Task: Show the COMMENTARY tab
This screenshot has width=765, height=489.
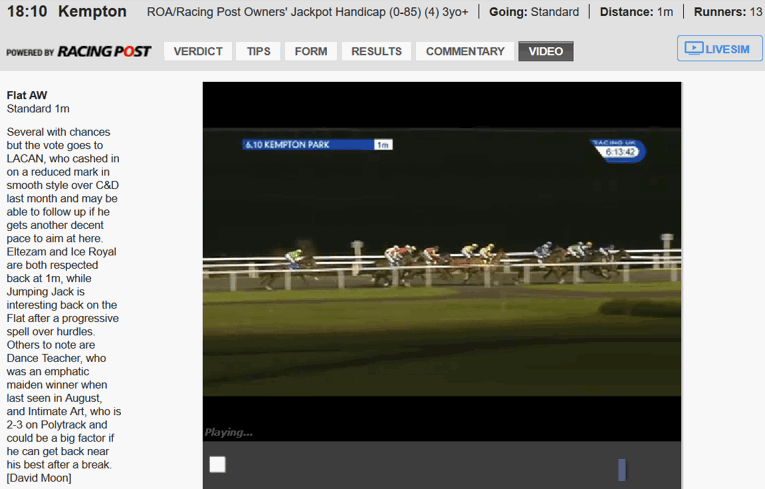Action: [465, 51]
